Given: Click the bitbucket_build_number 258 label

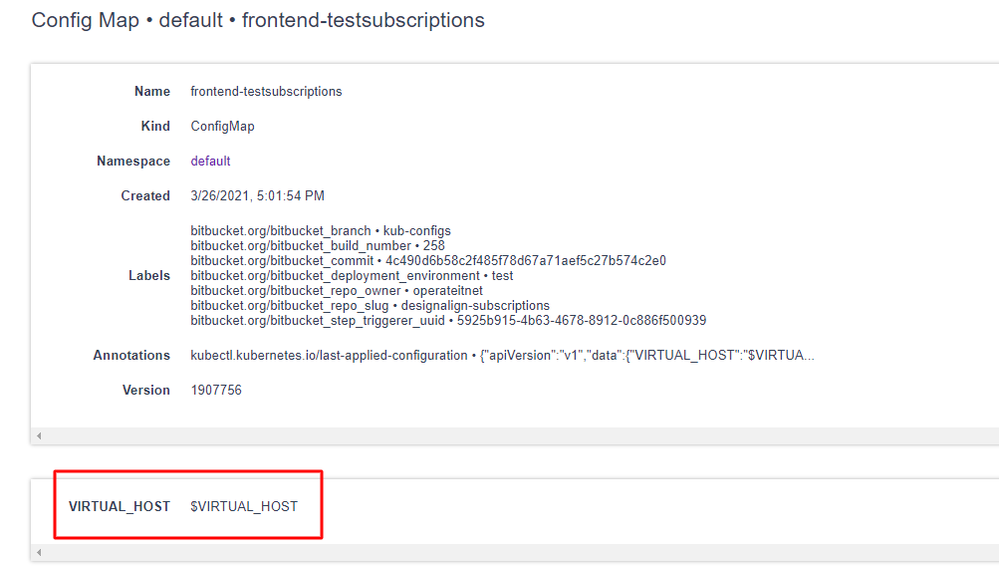Looking at the screenshot, I should [x=317, y=245].
